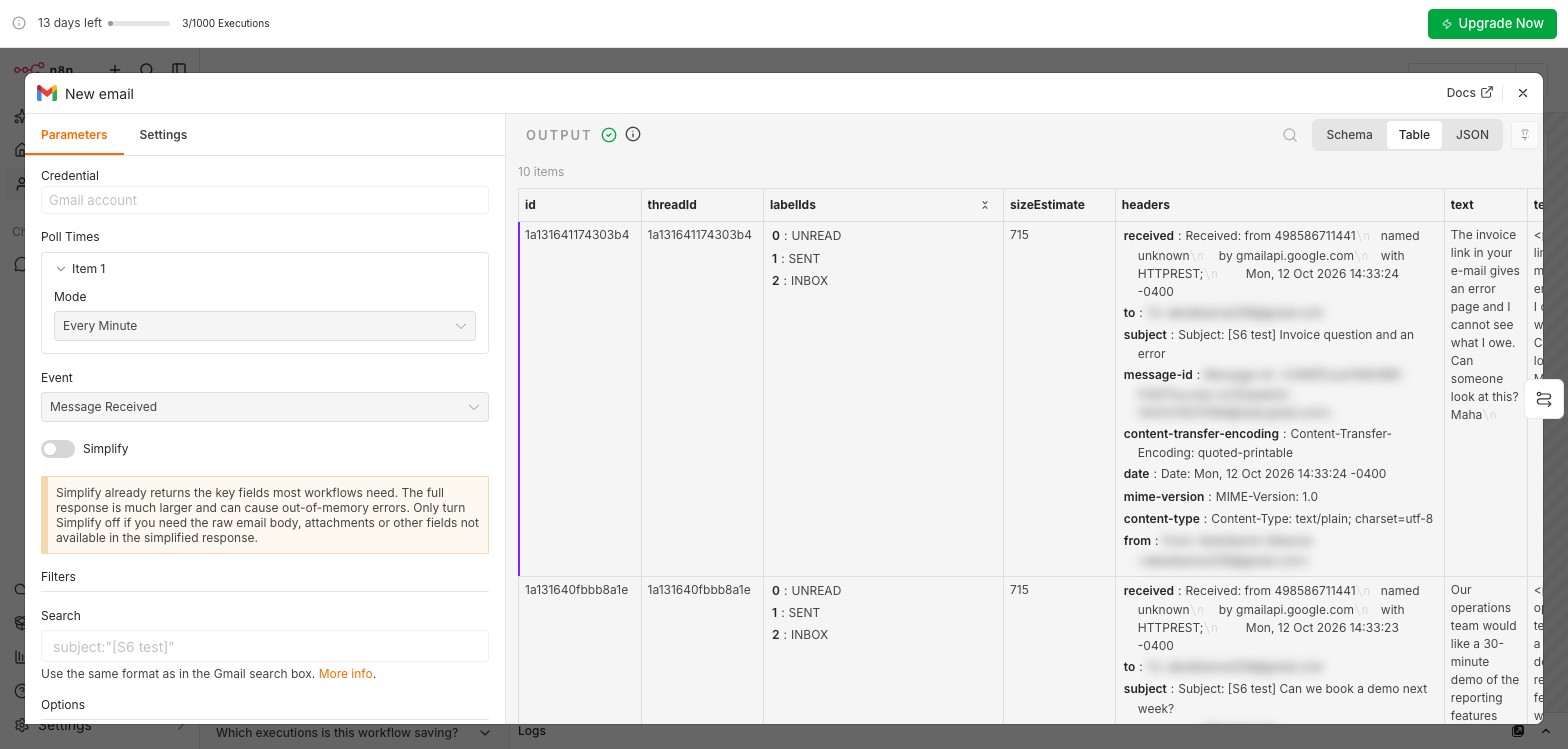The image size is (1568, 749).
Task: Click the info icon next to OUTPUT
Action: (633, 134)
